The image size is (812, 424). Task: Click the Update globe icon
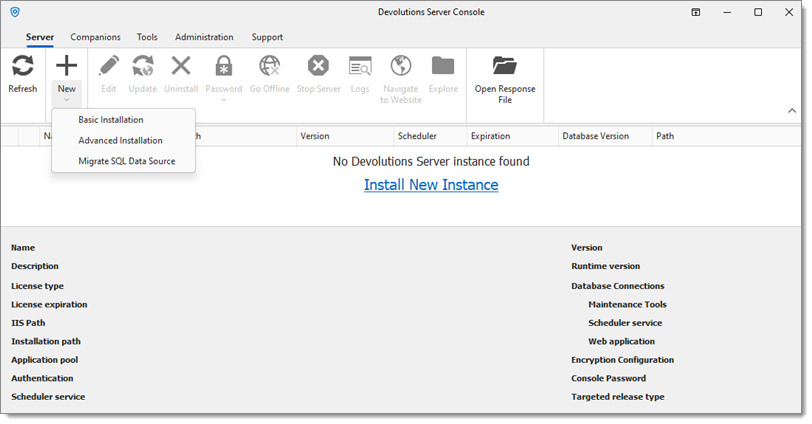(143, 66)
